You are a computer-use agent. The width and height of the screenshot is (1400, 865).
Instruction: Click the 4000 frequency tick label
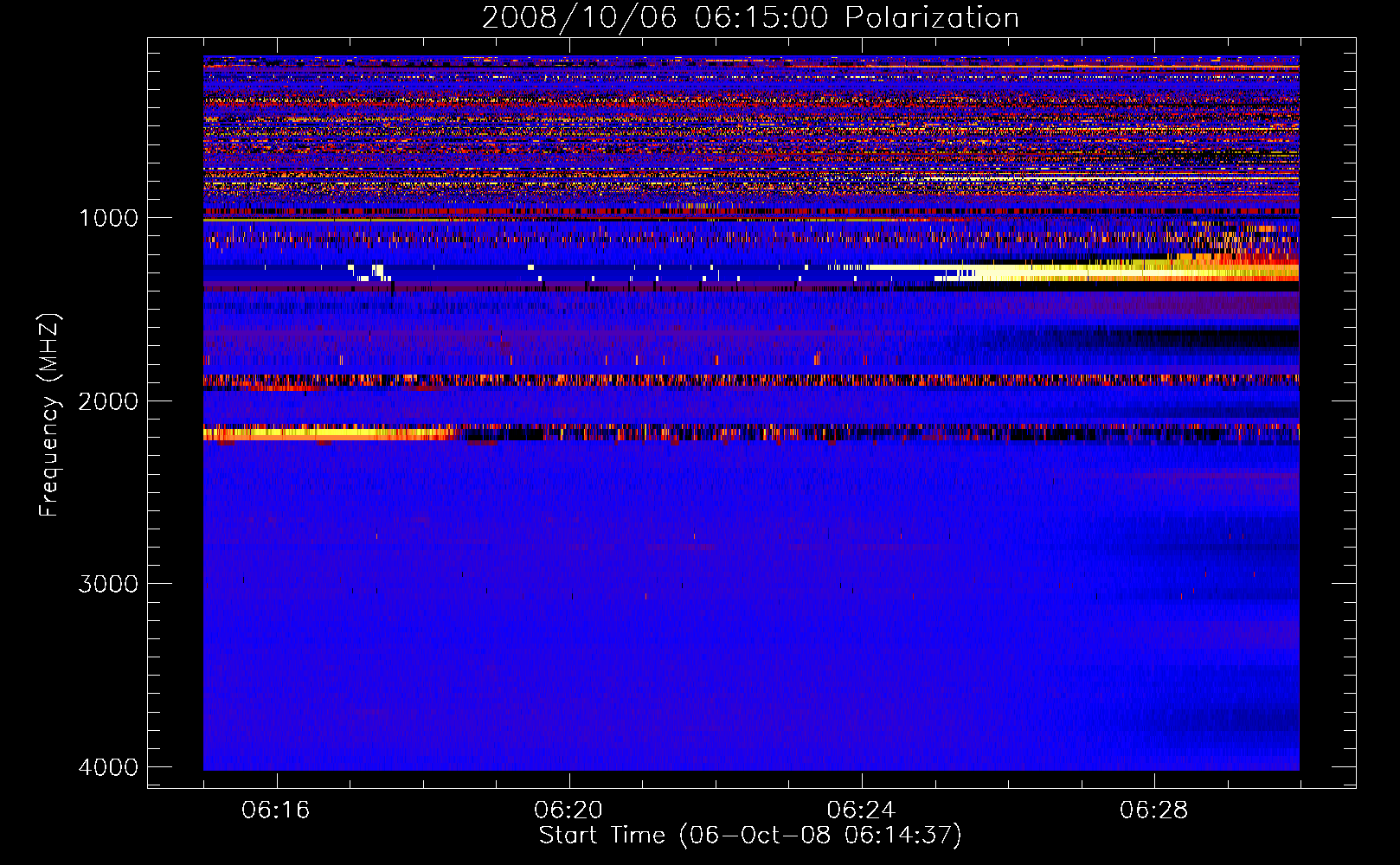(108, 767)
